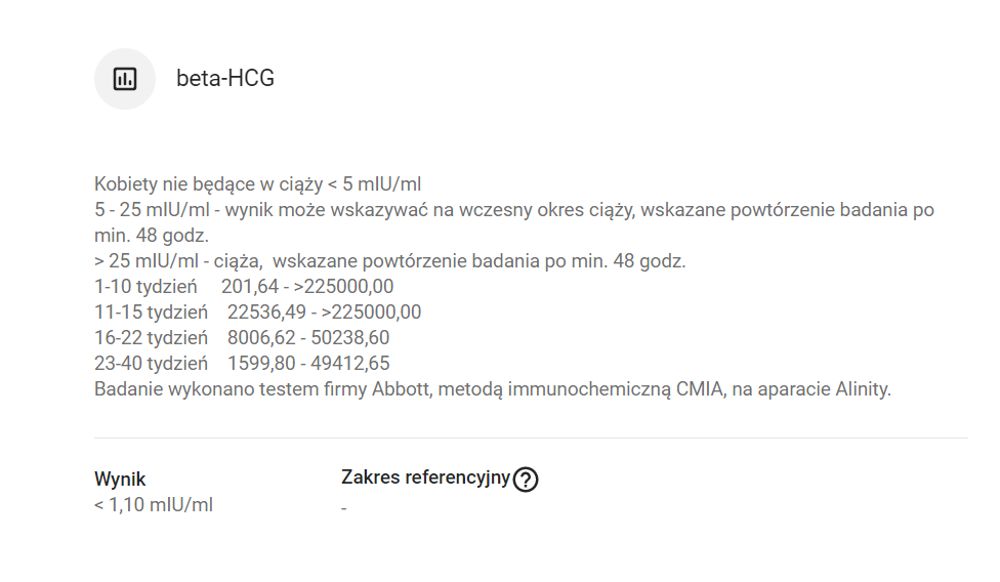The height and width of the screenshot is (582, 1000).
Task: Select the beta-HCG test title
Action: point(225,78)
